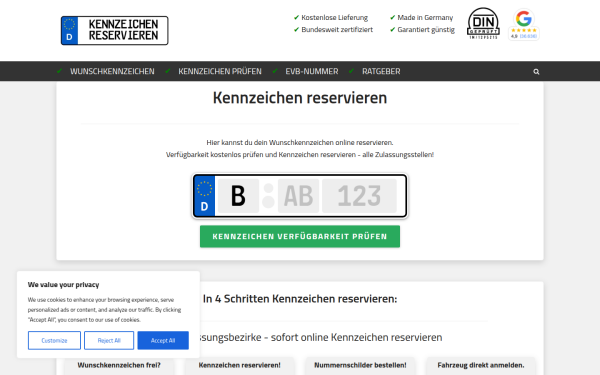Click the Kennzeichen reservieren page title
600x375 pixels.
pyautogui.click(x=300, y=98)
